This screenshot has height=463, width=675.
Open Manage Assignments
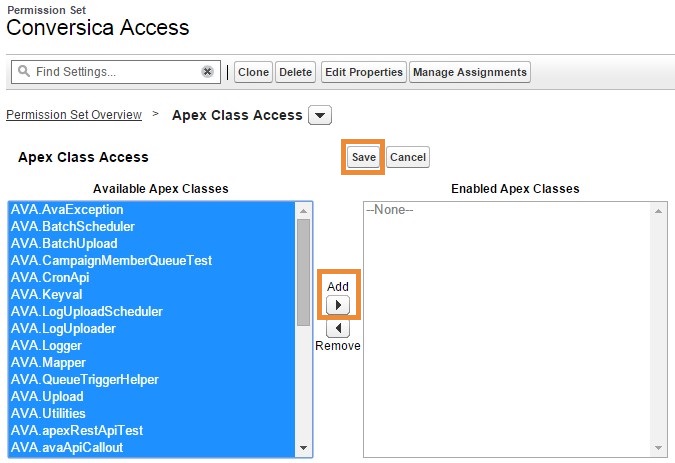tap(470, 72)
